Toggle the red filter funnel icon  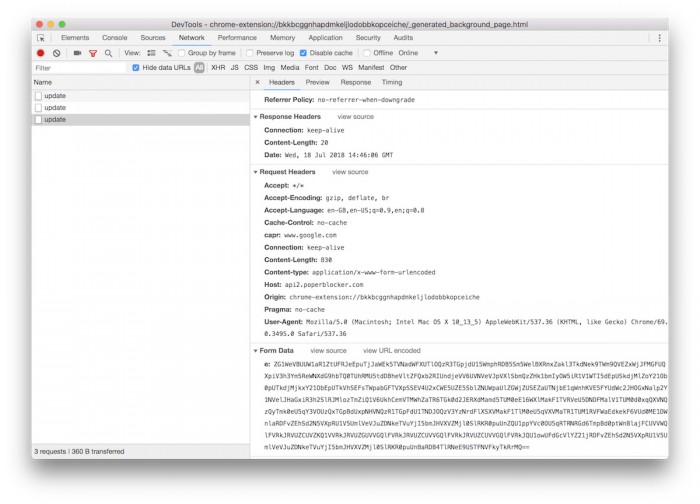tap(93, 53)
